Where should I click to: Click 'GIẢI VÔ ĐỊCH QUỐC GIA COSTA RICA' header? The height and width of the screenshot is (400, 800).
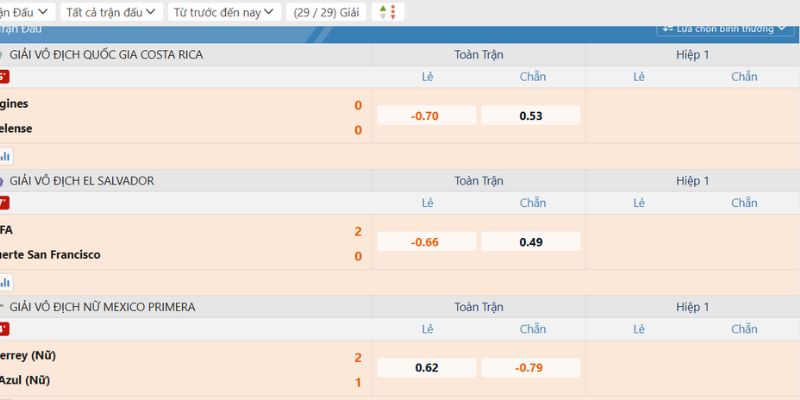tap(106, 55)
